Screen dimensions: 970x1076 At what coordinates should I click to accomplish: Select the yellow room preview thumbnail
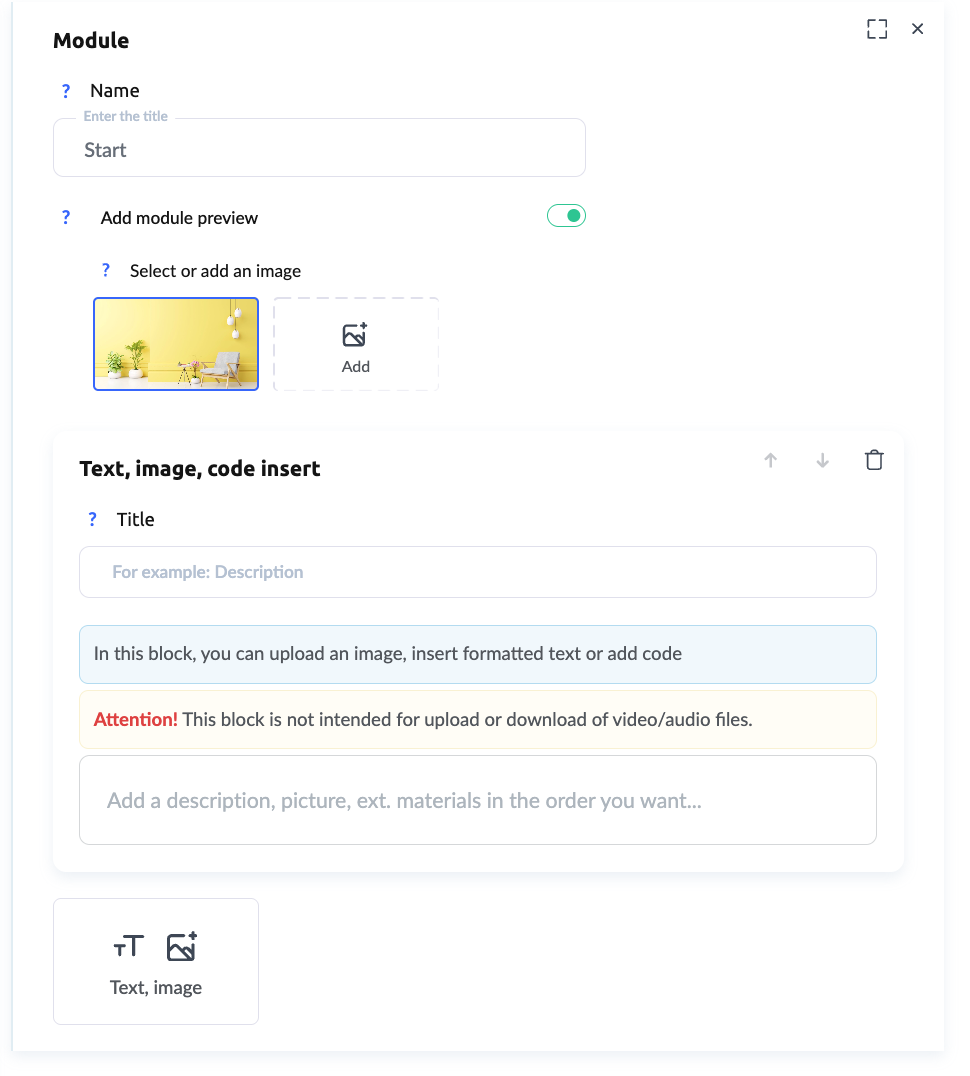(x=176, y=343)
